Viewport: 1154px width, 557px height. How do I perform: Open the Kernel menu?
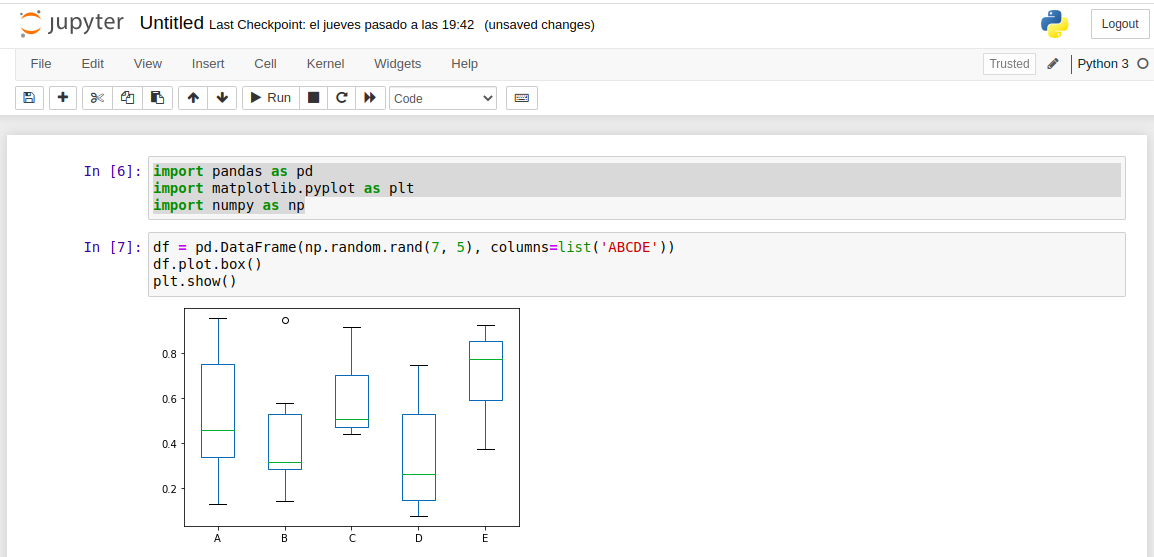pos(325,64)
